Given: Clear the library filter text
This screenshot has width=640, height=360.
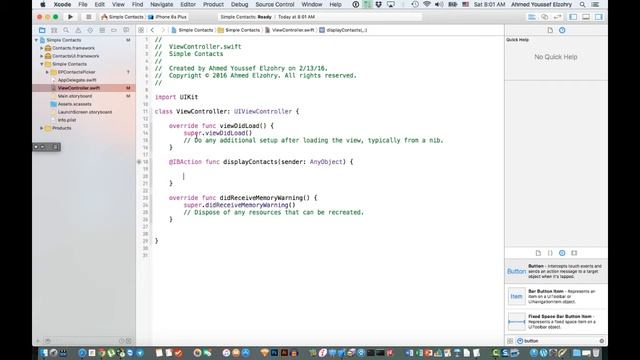Looking at the screenshot, I should click(x=602, y=341).
